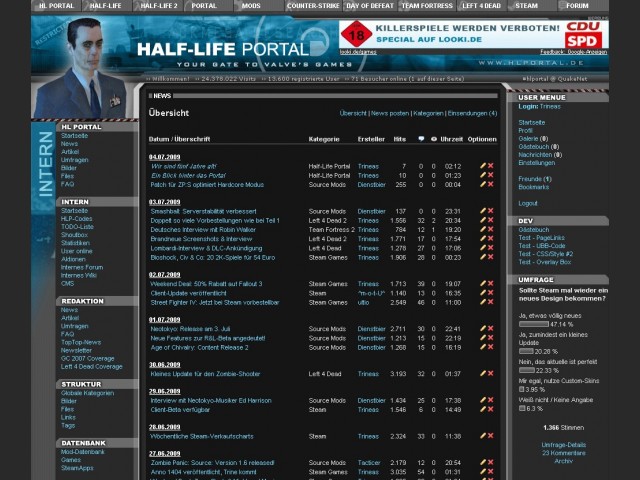Screen dimensions: 640x480
Task: Delete 'Client-Update veröffentlicht' entry
Action: pyautogui.click(x=491, y=293)
